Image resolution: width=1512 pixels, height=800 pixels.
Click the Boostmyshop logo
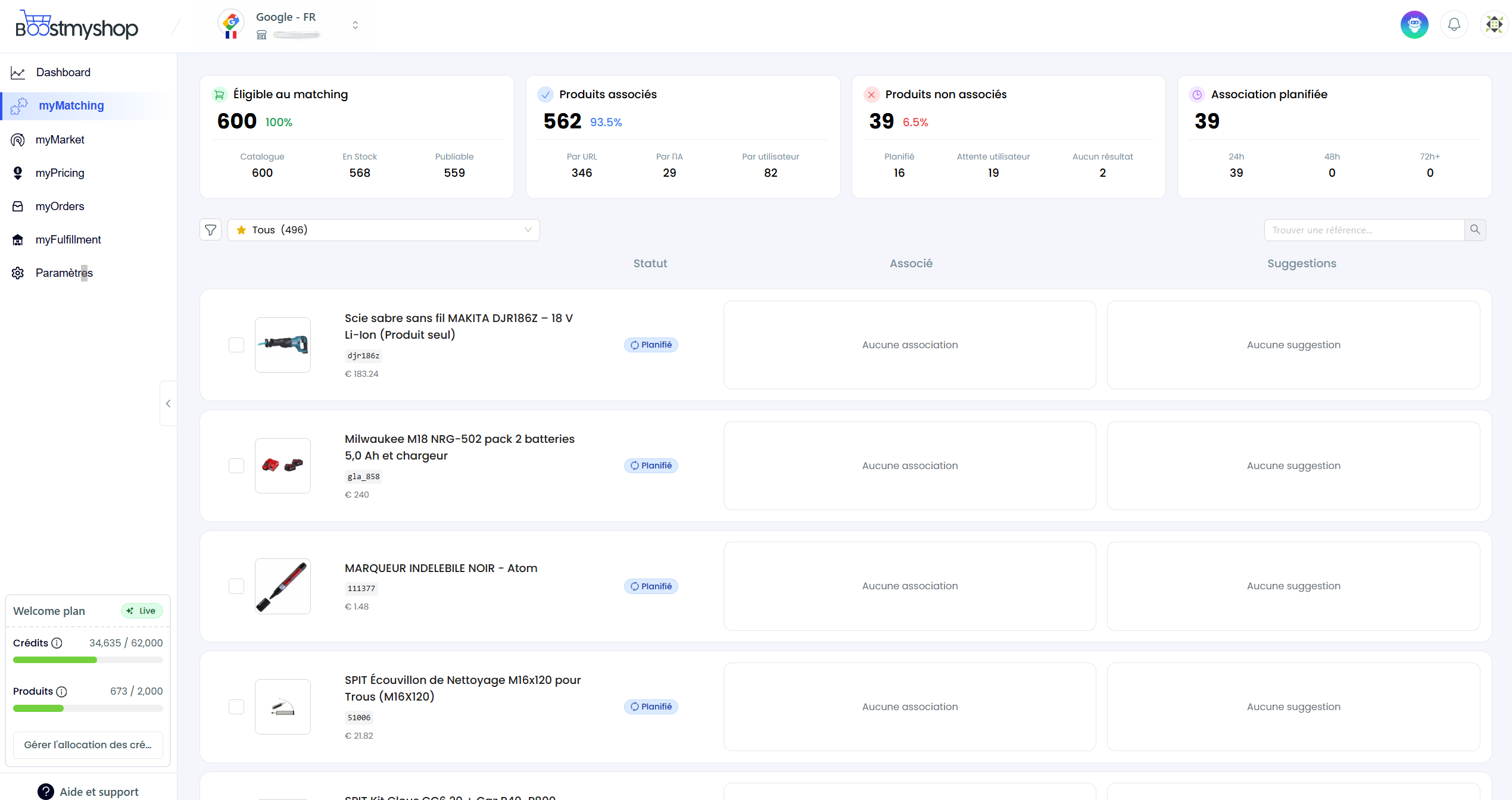tap(77, 25)
